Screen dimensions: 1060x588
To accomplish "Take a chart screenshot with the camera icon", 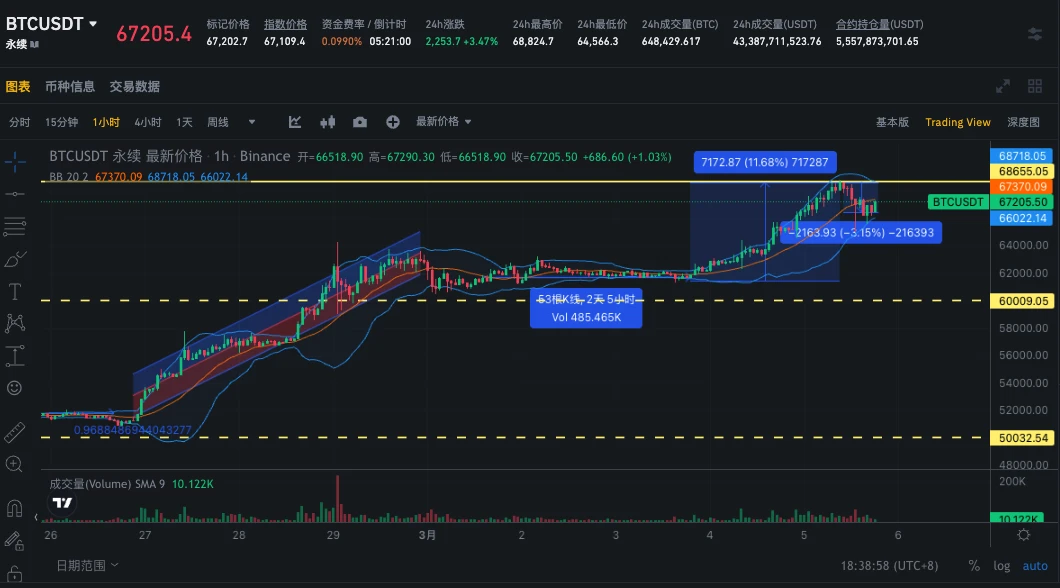I will pyautogui.click(x=360, y=121).
